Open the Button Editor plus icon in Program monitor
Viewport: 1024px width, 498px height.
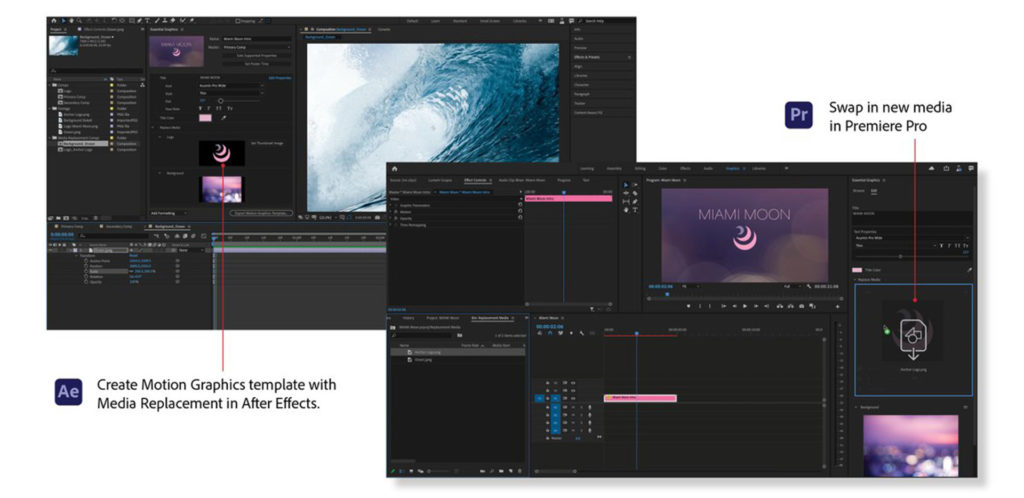(x=837, y=306)
